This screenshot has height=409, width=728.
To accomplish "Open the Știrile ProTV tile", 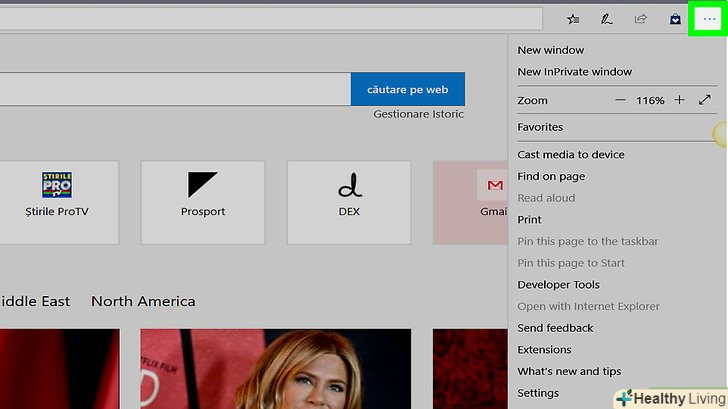I will (57, 202).
